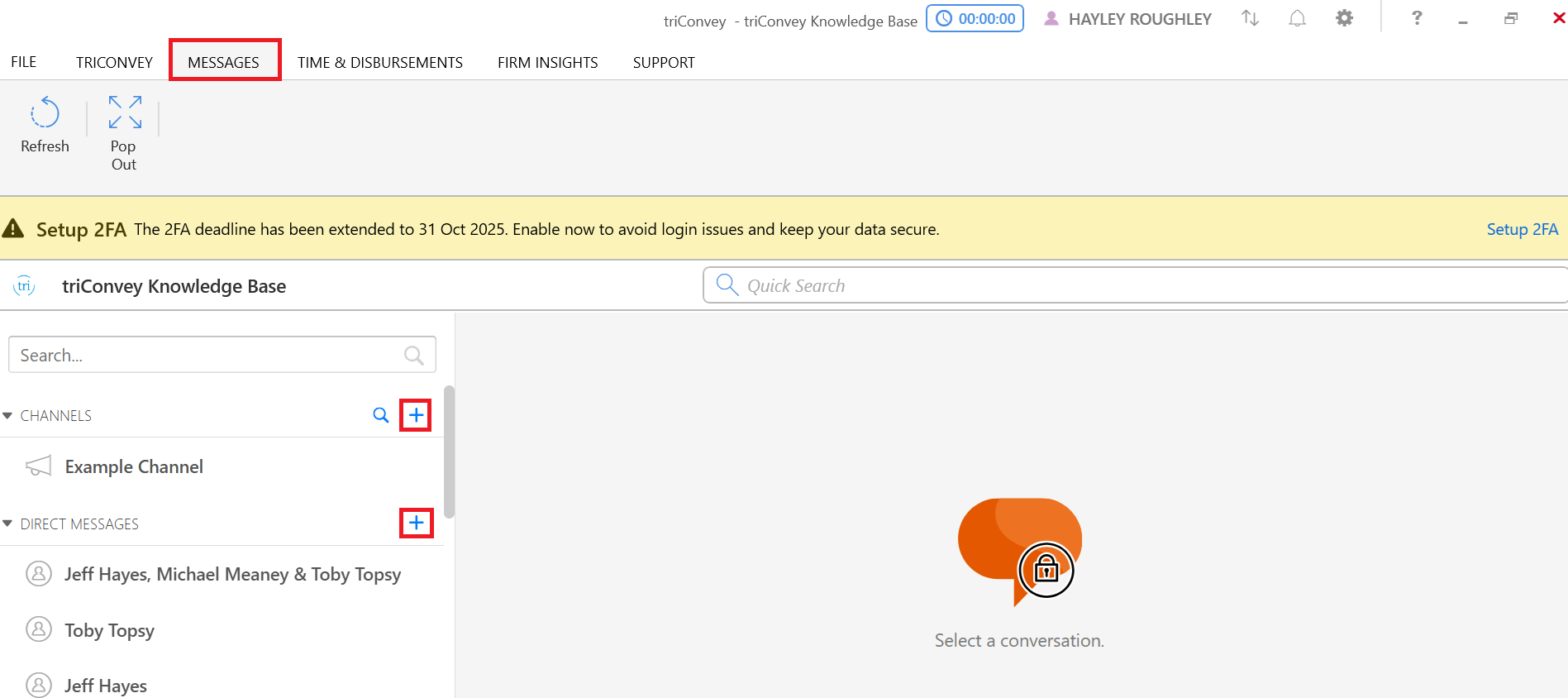The height and width of the screenshot is (698, 1568).
Task: Click the locked chat bubble illustration
Action: pyautogui.click(x=1020, y=552)
